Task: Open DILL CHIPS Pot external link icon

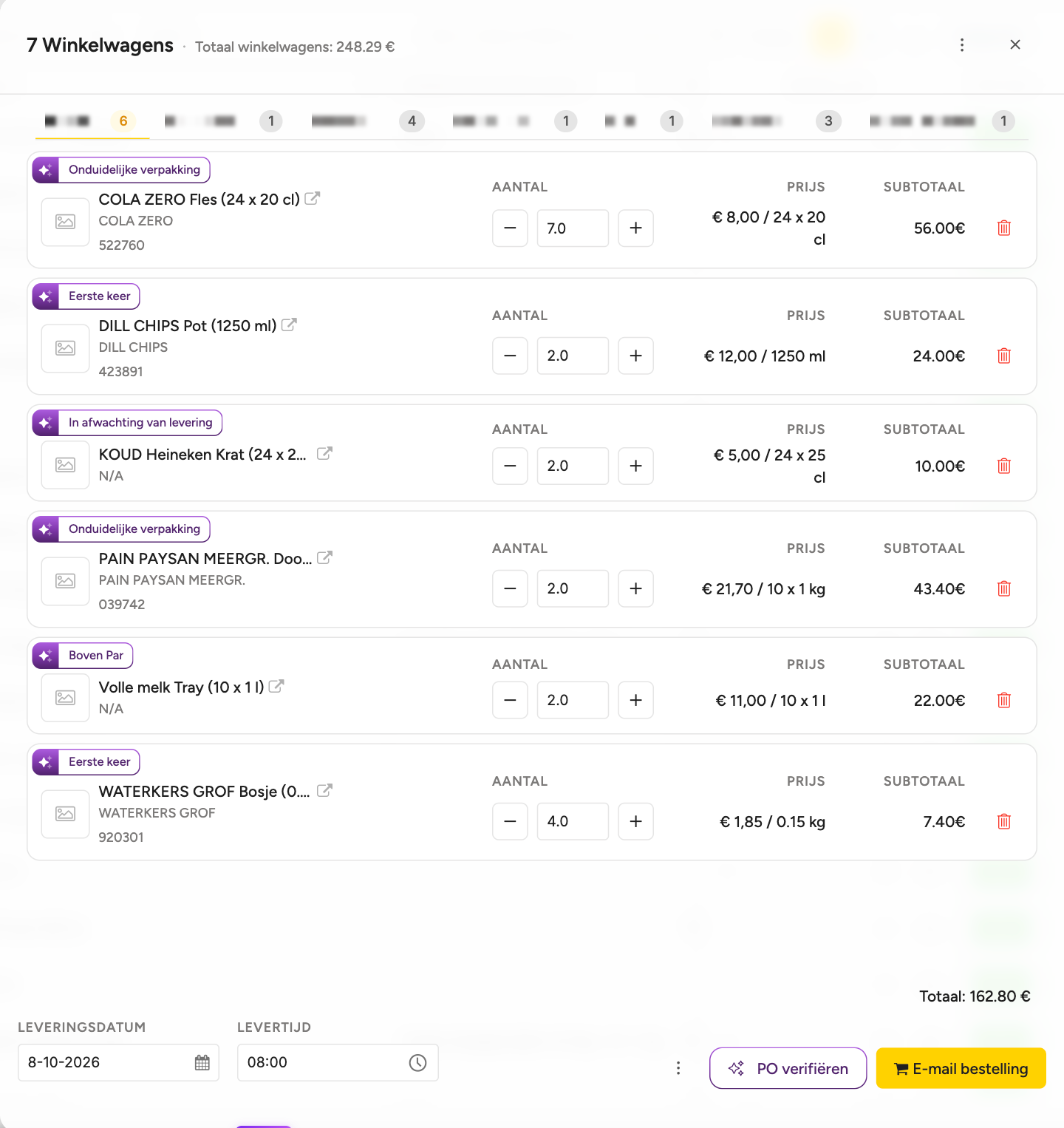Action: (x=289, y=324)
